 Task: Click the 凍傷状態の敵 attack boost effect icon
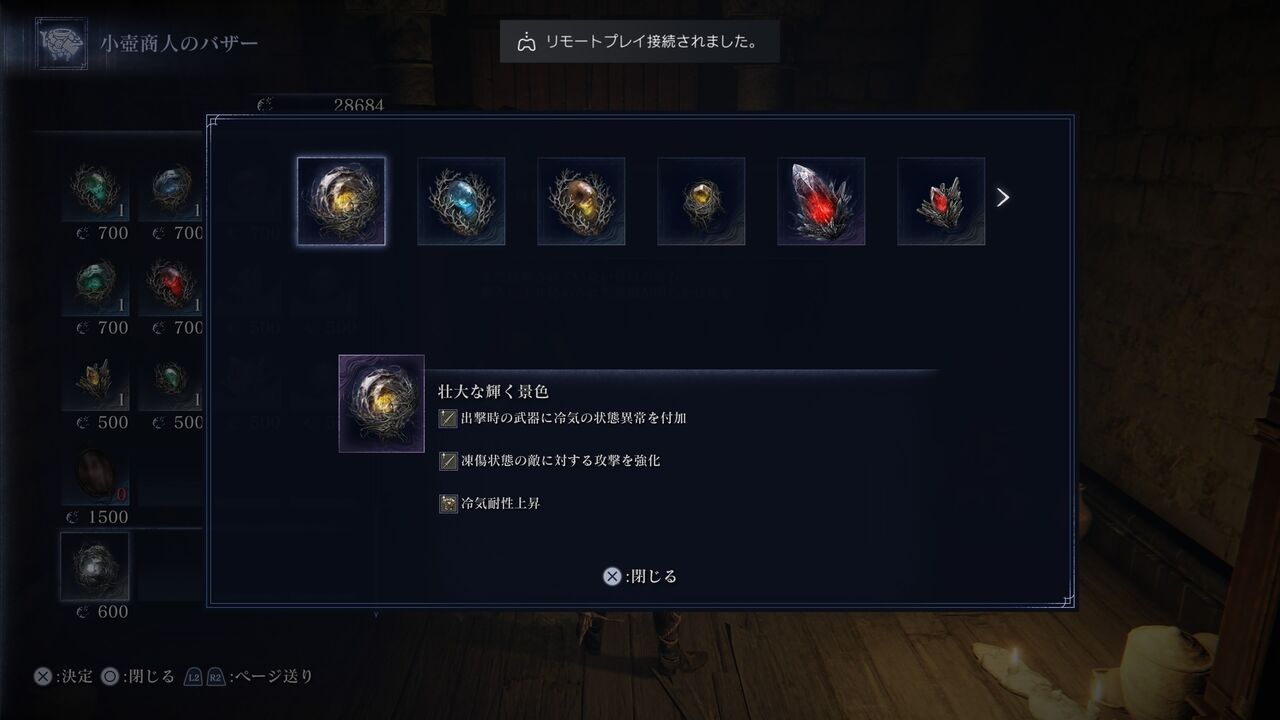pos(448,461)
